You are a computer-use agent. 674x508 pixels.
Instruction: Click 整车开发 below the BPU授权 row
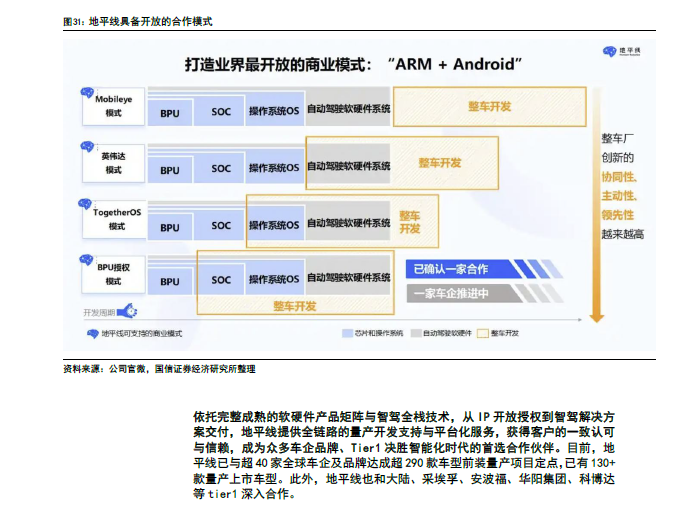[295, 306]
